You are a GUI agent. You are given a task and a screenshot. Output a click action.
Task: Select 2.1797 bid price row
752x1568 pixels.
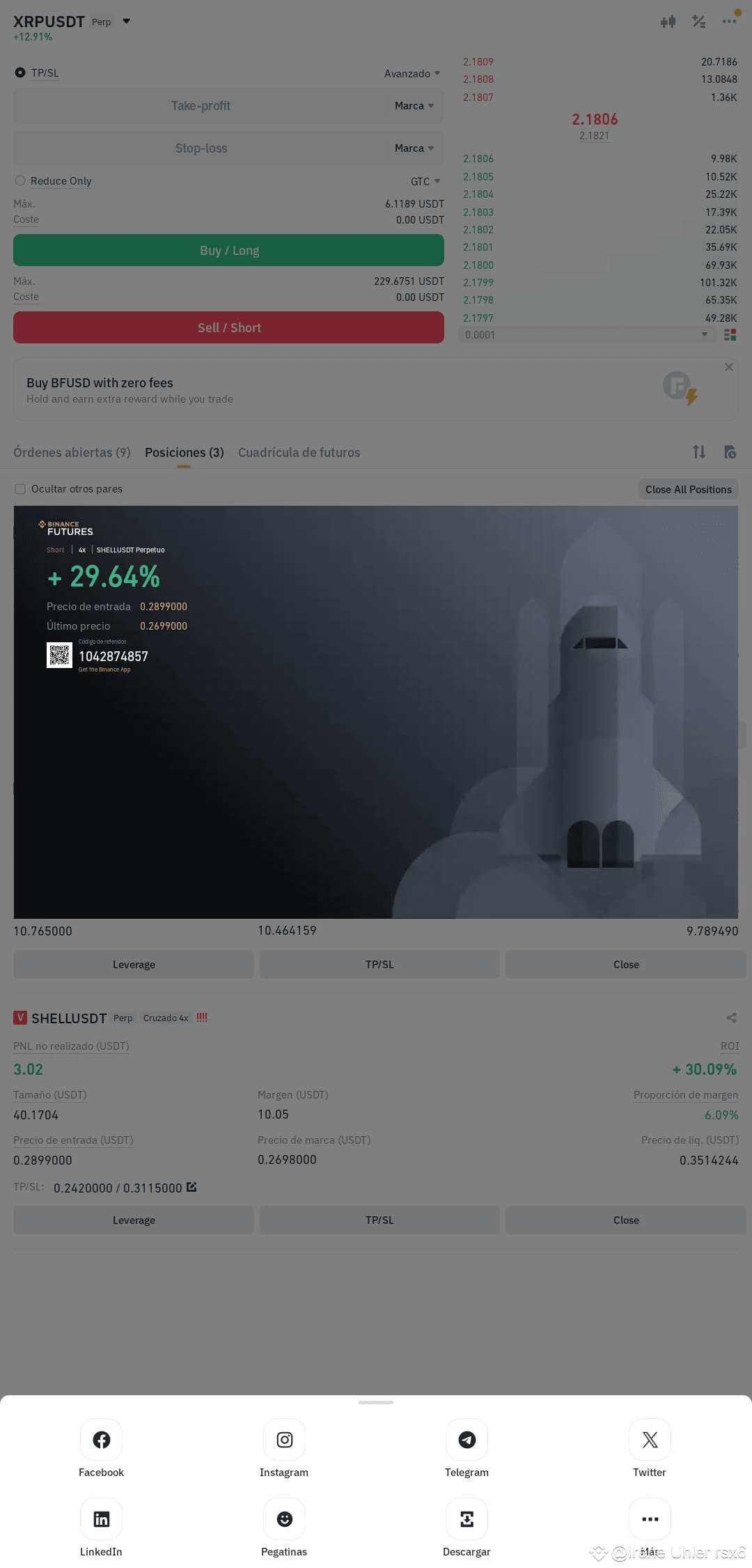pyautogui.click(x=600, y=318)
